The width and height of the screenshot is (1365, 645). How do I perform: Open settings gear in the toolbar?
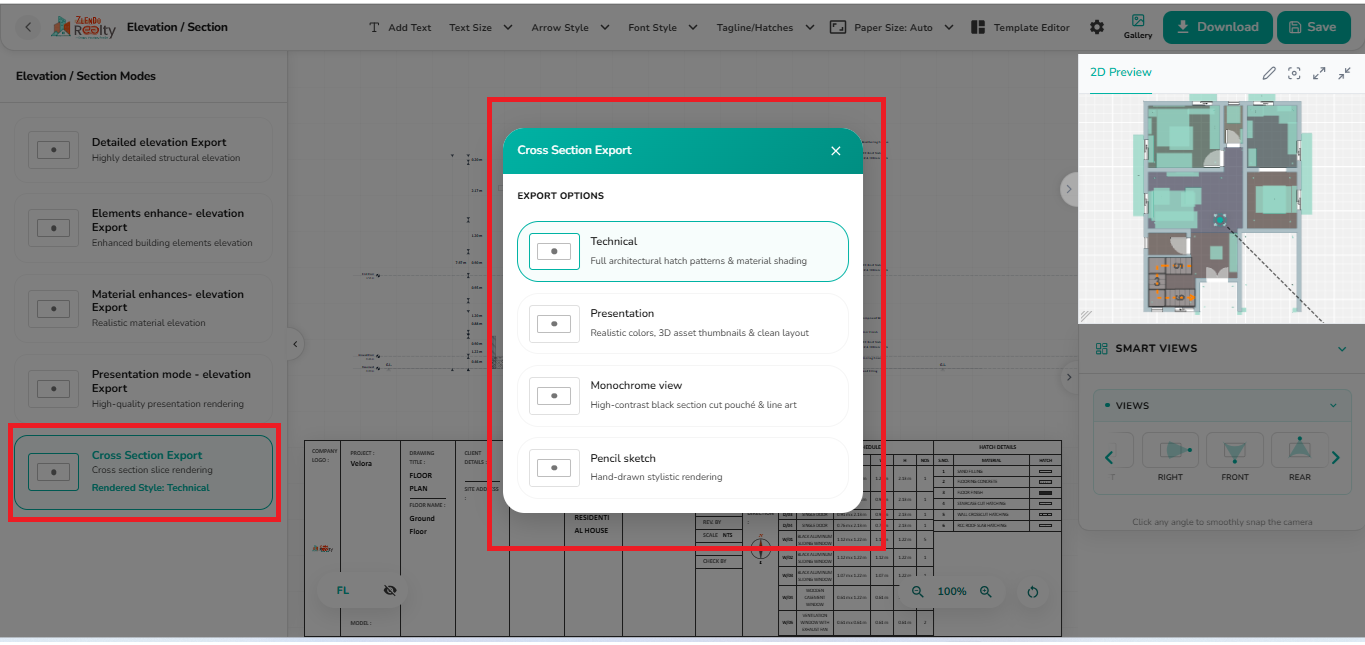1097,27
